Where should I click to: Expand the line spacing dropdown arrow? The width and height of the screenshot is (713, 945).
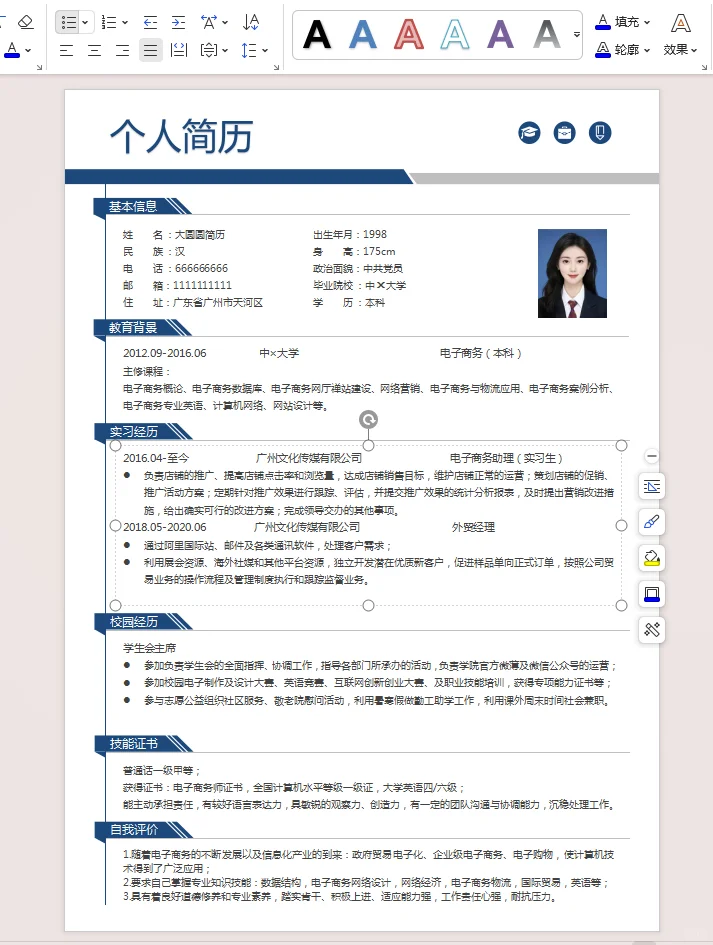(265, 50)
